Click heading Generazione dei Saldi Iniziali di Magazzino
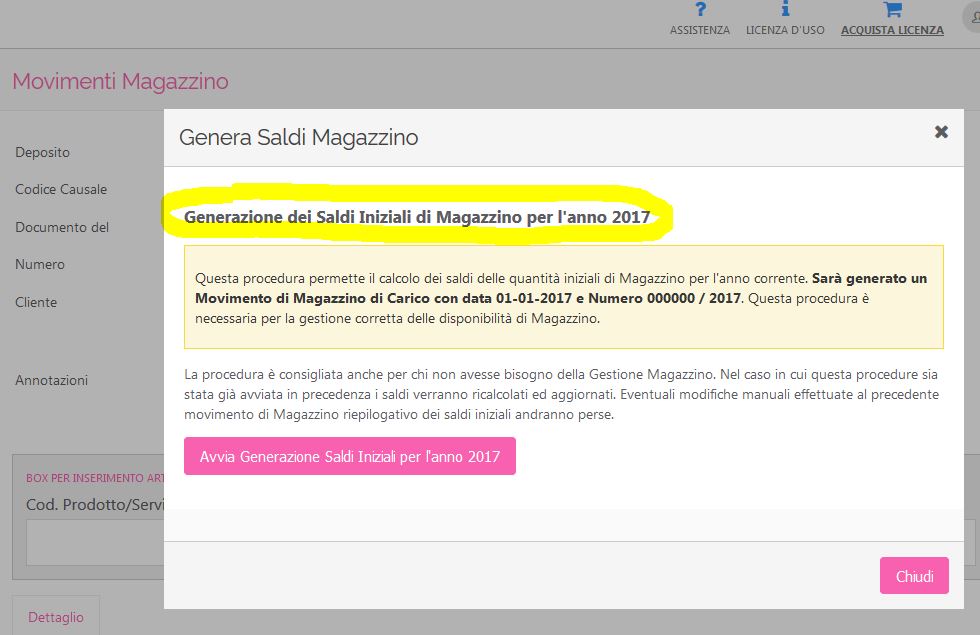This screenshot has width=980, height=635. [417, 217]
